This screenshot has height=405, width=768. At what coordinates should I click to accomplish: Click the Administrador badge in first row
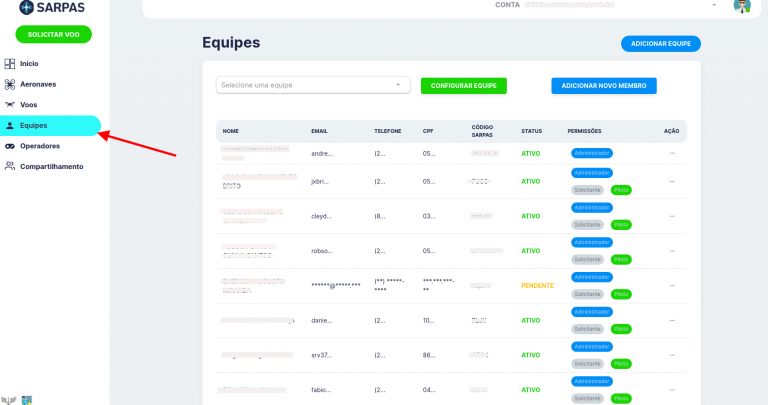(592, 153)
